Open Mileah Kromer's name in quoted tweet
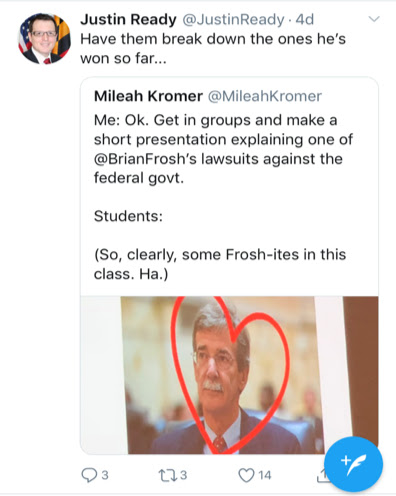The width and height of the screenshot is (396, 496). 148,96
